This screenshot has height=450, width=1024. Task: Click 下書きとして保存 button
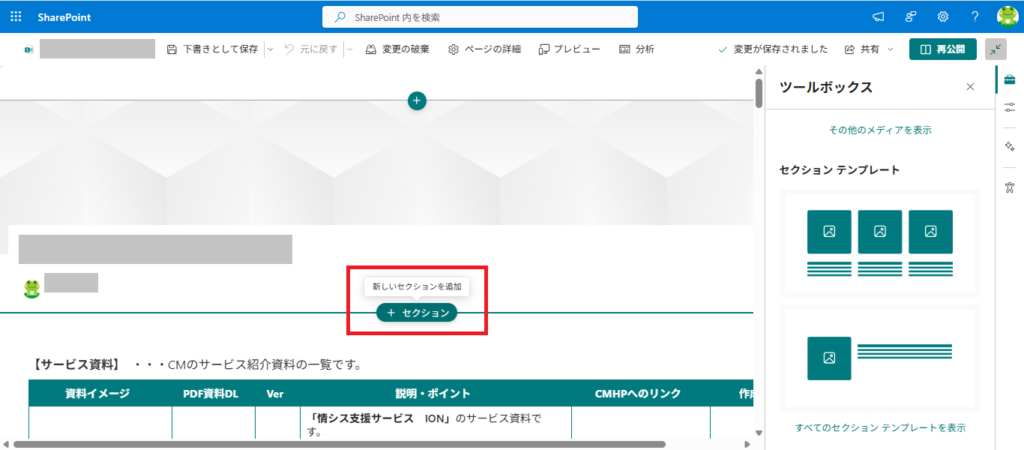click(213, 49)
